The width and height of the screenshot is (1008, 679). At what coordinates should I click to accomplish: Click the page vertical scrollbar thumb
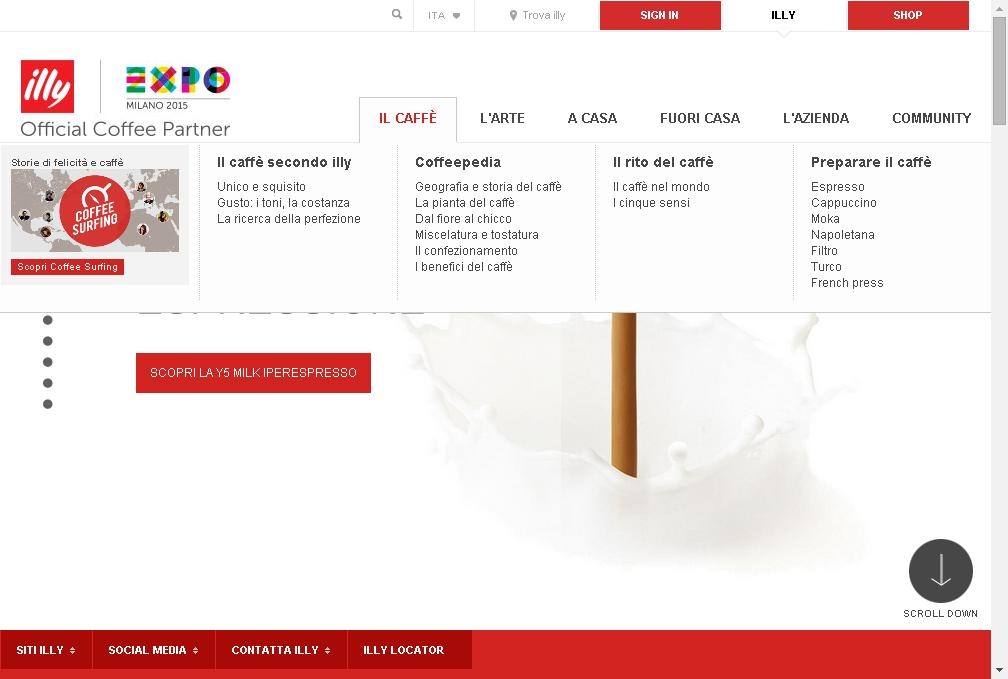pos(1000,71)
